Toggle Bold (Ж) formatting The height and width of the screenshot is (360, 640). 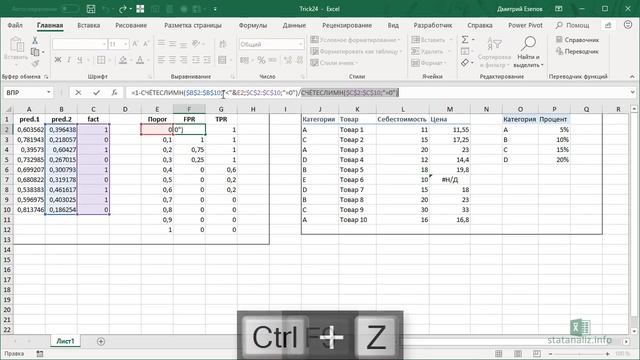pyautogui.click(x=58, y=60)
